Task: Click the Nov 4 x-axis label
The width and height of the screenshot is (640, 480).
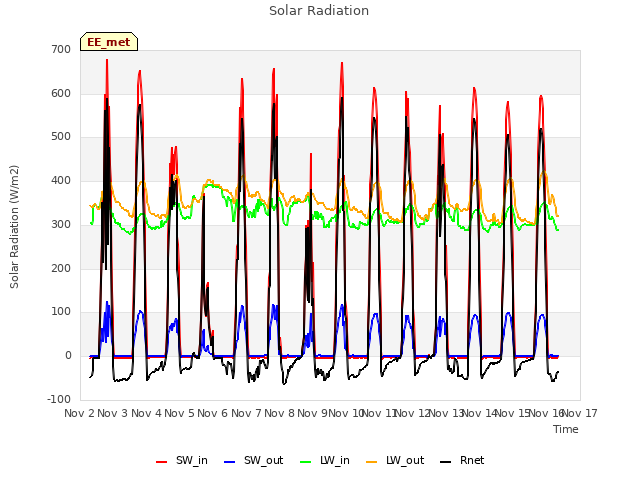Action: 147,413
